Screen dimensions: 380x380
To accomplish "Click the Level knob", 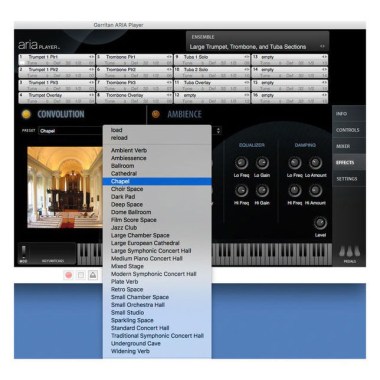I will pyautogui.click(x=320, y=223).
